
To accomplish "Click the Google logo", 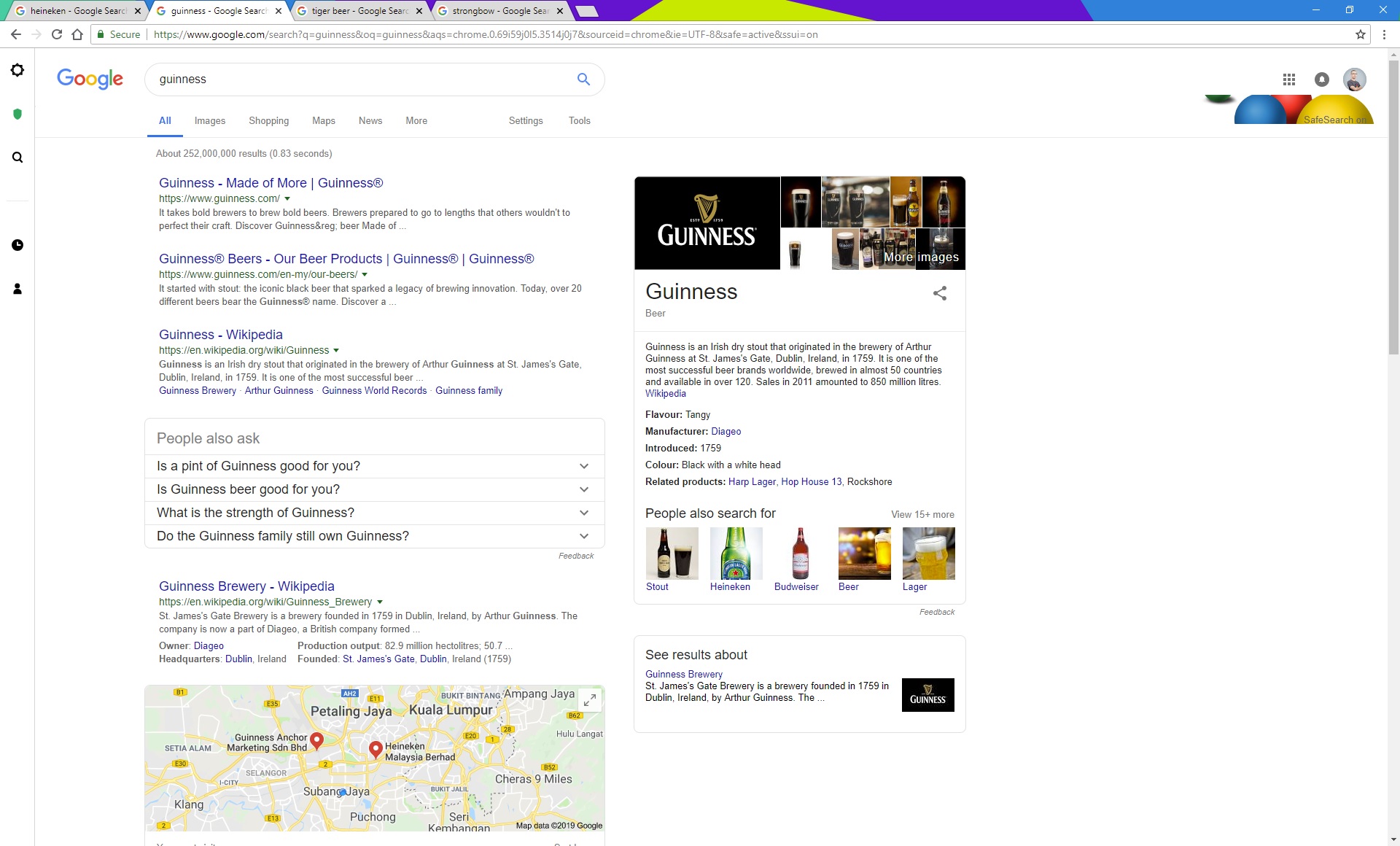I will tap(90, 79).
